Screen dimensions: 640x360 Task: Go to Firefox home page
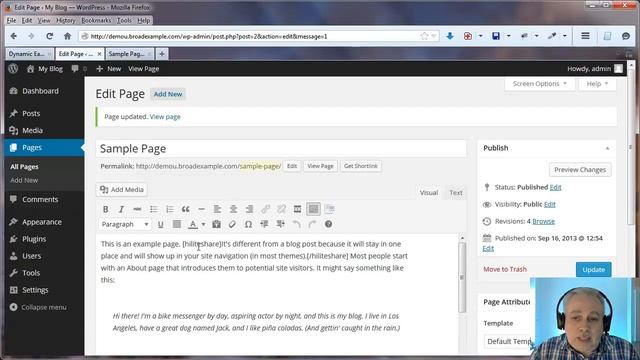tap(68, 36)
